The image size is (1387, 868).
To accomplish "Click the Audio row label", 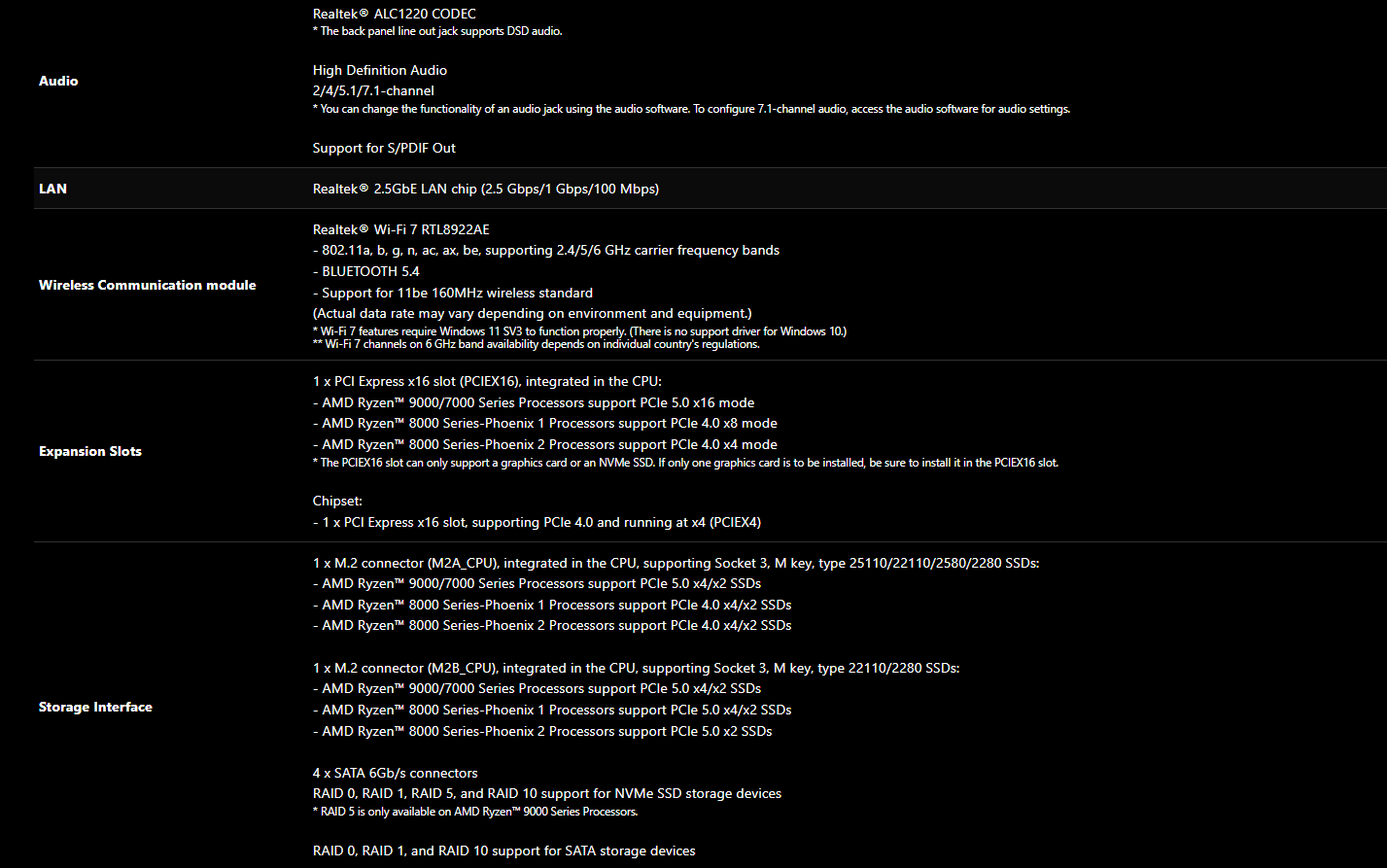I will 58,81.
